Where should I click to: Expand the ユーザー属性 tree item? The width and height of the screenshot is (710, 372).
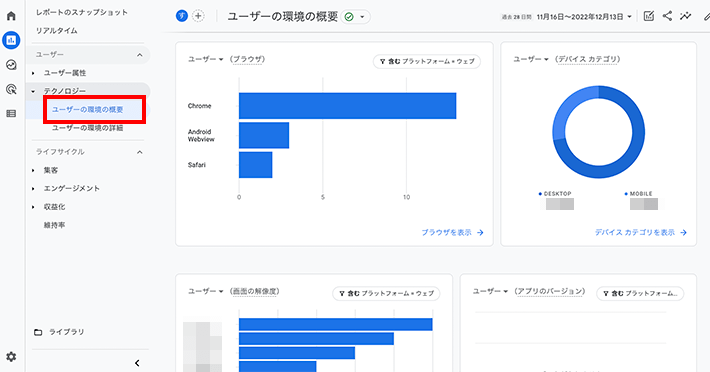pyautogui.click(x=33, y=73)
